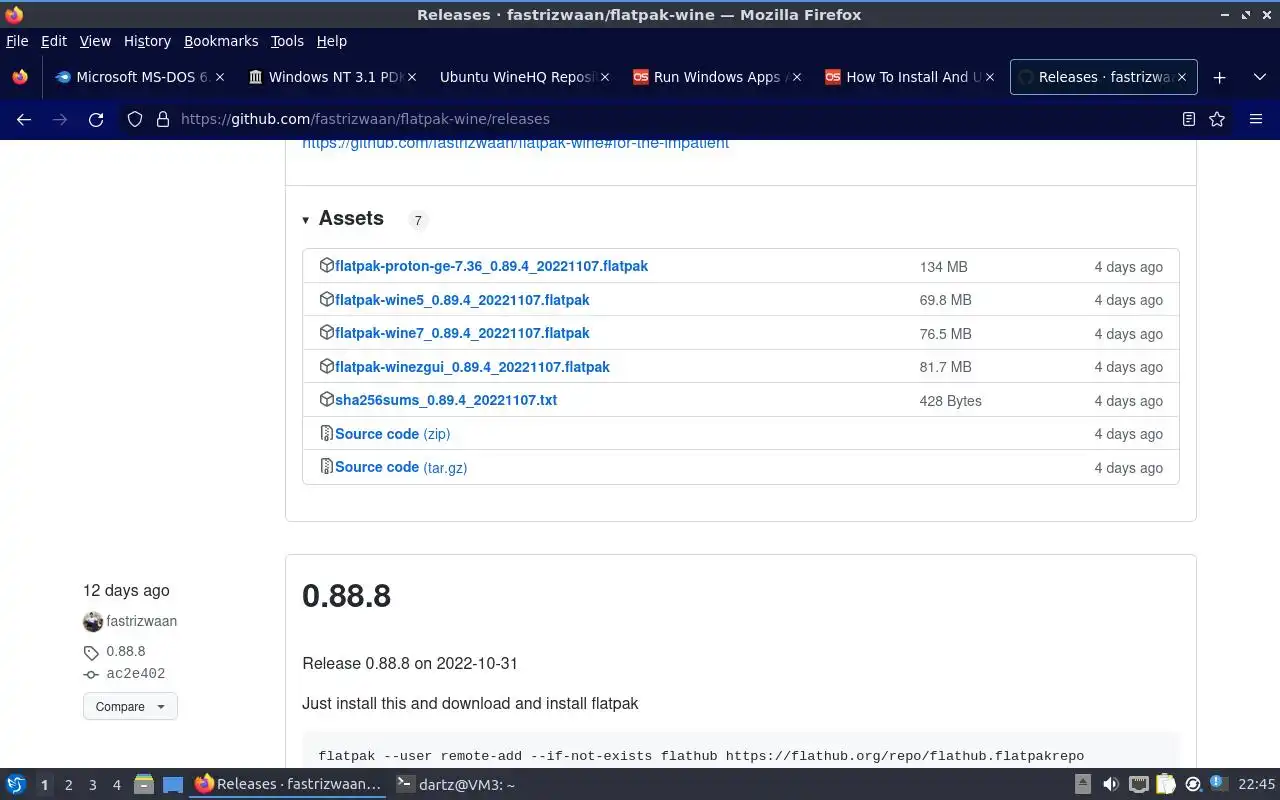Go back to the previous page

[24, 119]
